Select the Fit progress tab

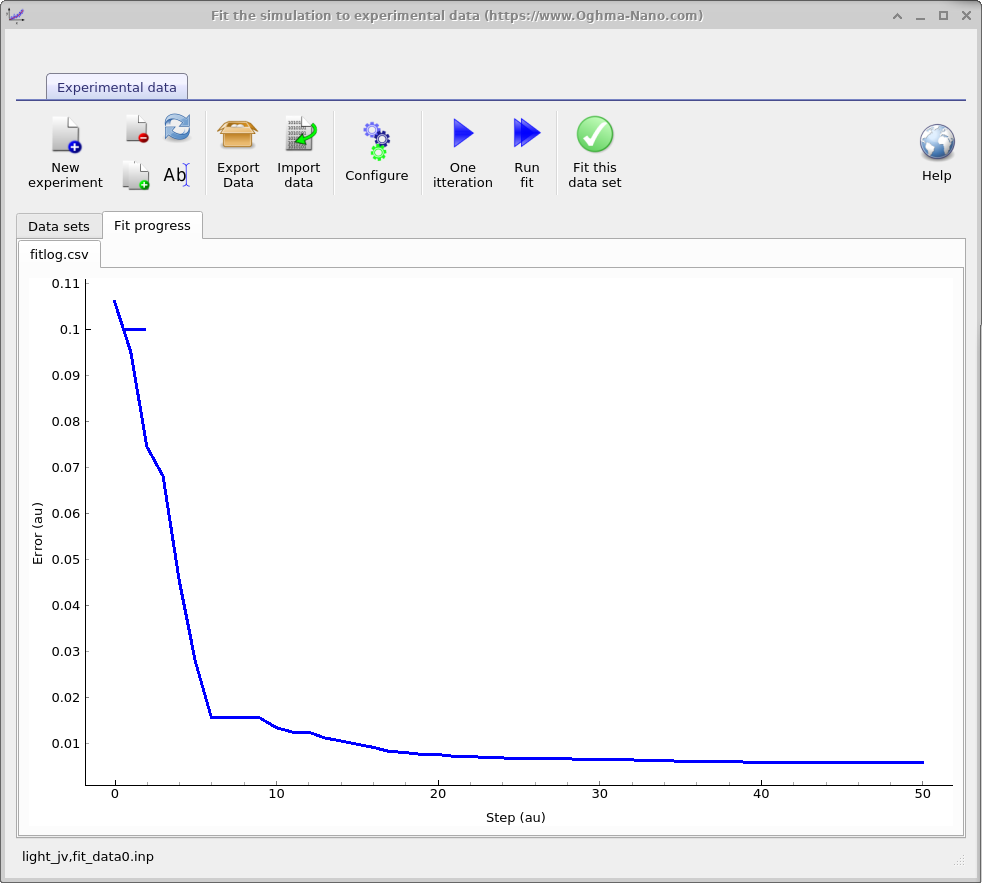click(152, 225)
